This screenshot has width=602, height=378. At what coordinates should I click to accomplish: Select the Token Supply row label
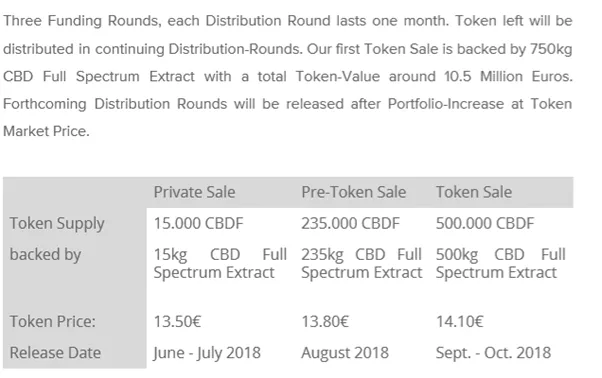click(57, 224)
